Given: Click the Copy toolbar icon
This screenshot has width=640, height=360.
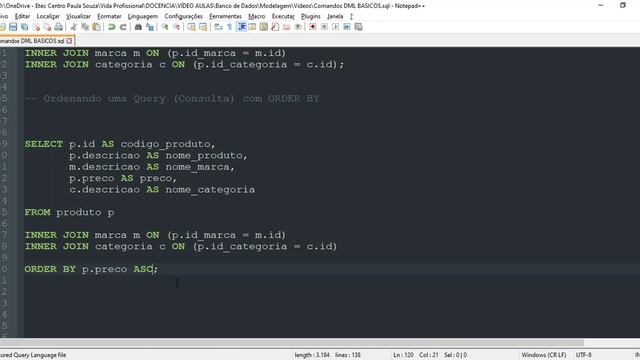Looking at the screenshot, I should (x=85, y=27).
